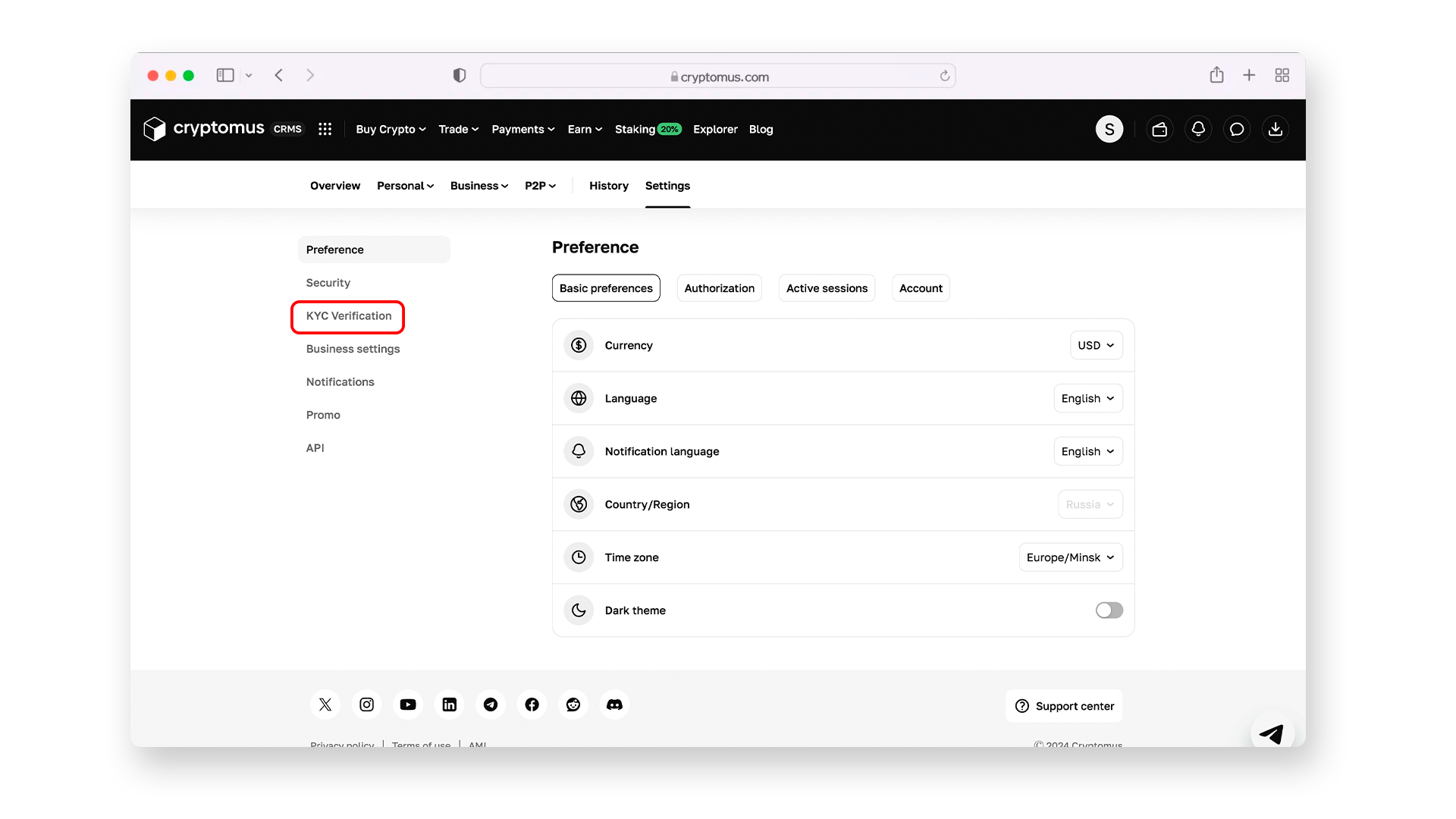Click the chat/messages icon in header
Viewport: 1456px width, 819px height.
[x=1237, y=129]
